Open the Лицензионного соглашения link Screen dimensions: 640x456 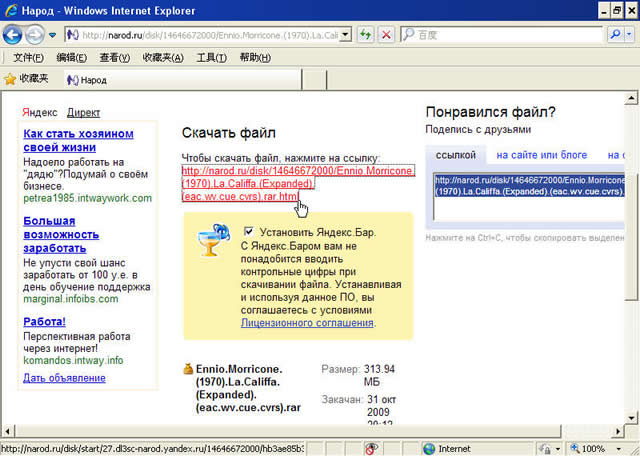coord(307,323)
